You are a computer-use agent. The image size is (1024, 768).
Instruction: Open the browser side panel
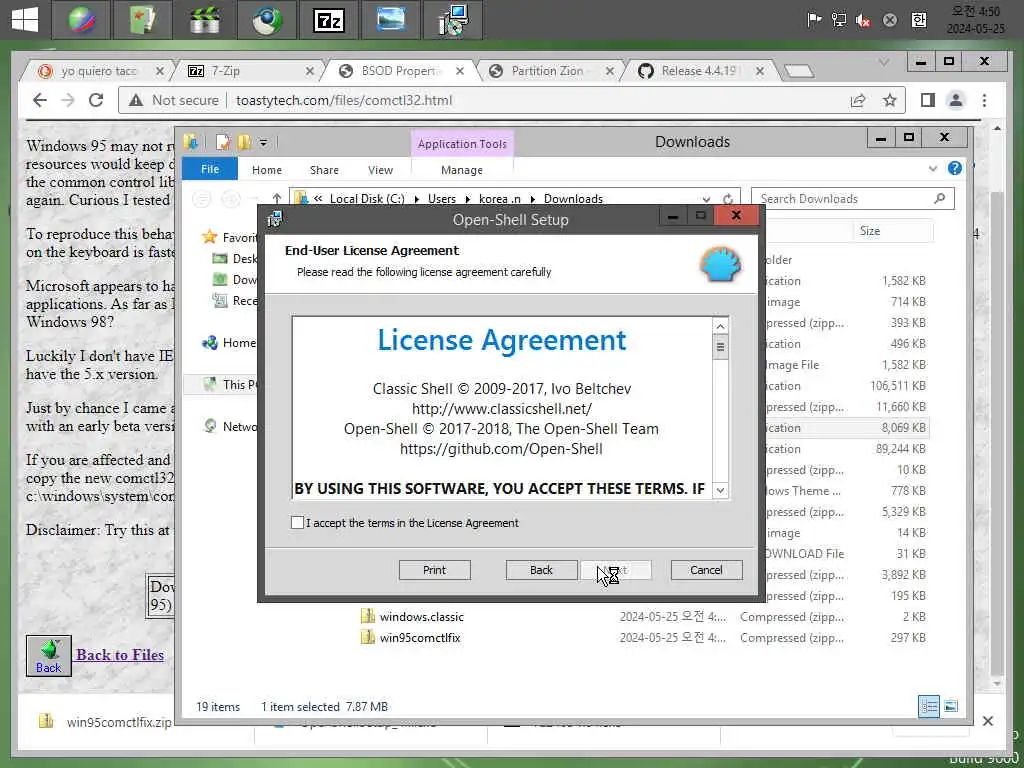[927, 100]
